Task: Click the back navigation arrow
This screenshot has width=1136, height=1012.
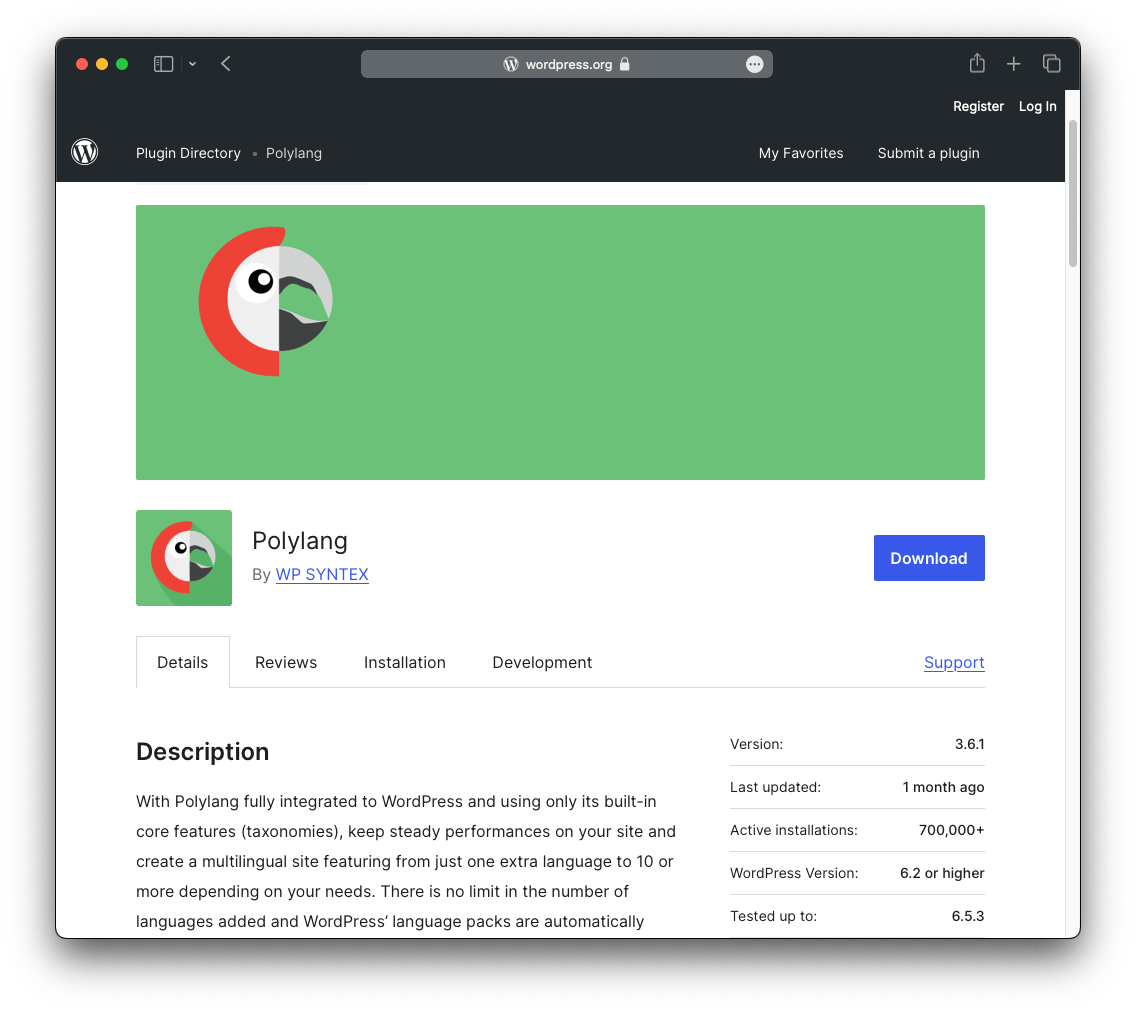Action: click(225, 63)
